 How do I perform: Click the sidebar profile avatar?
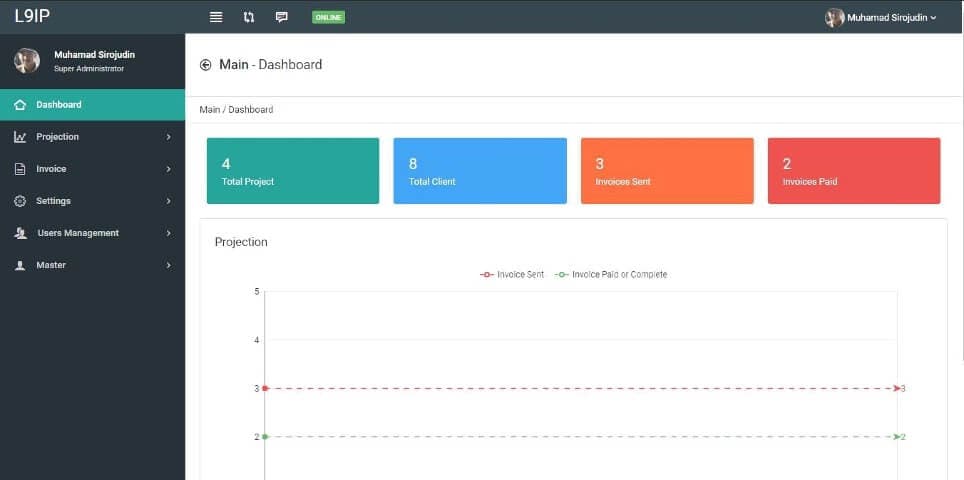coord(27,61)
